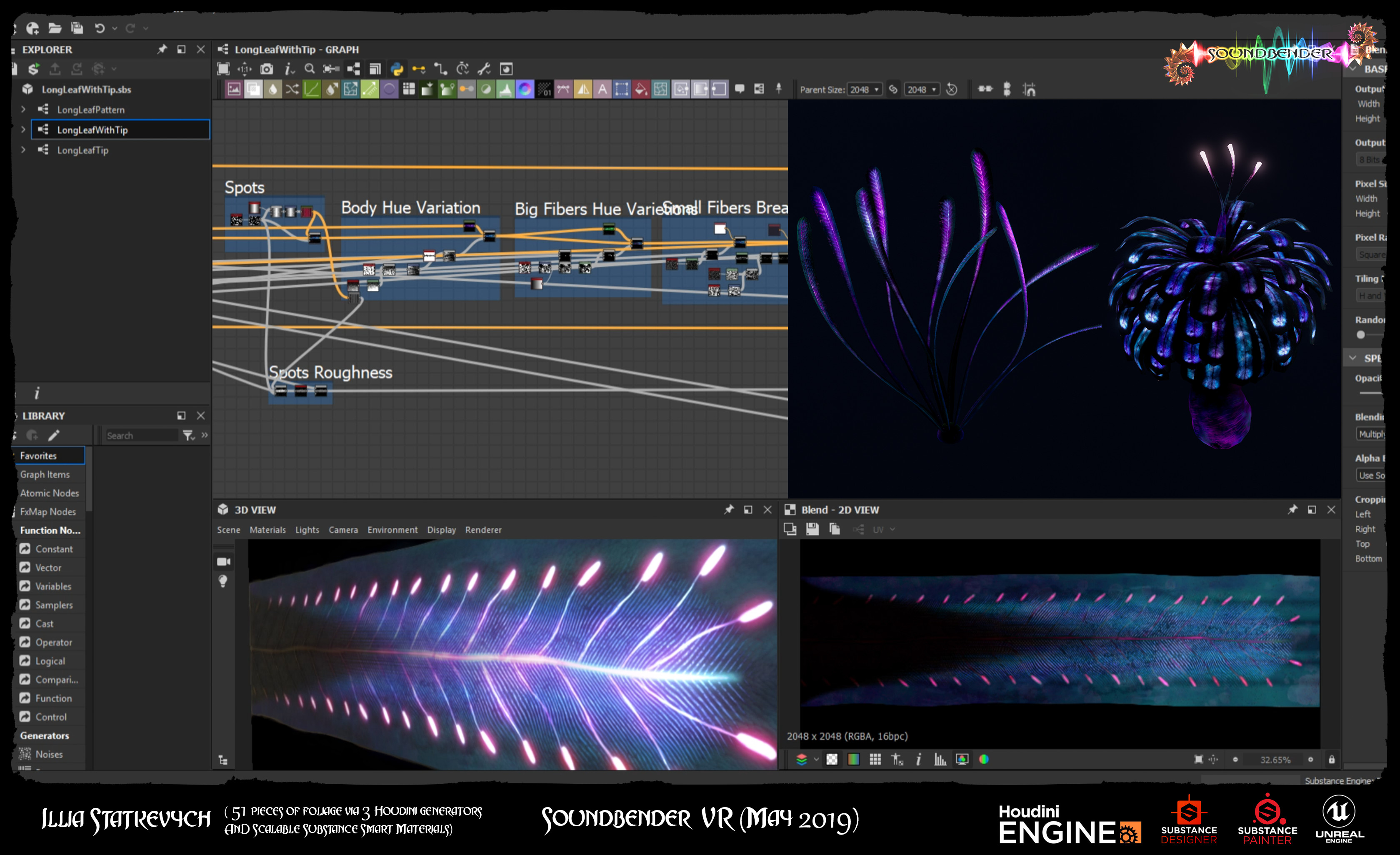Screen dimensions: 1400x855
Task: Open the undo history dropdown arrow
Action: click(x=115, y=28)
